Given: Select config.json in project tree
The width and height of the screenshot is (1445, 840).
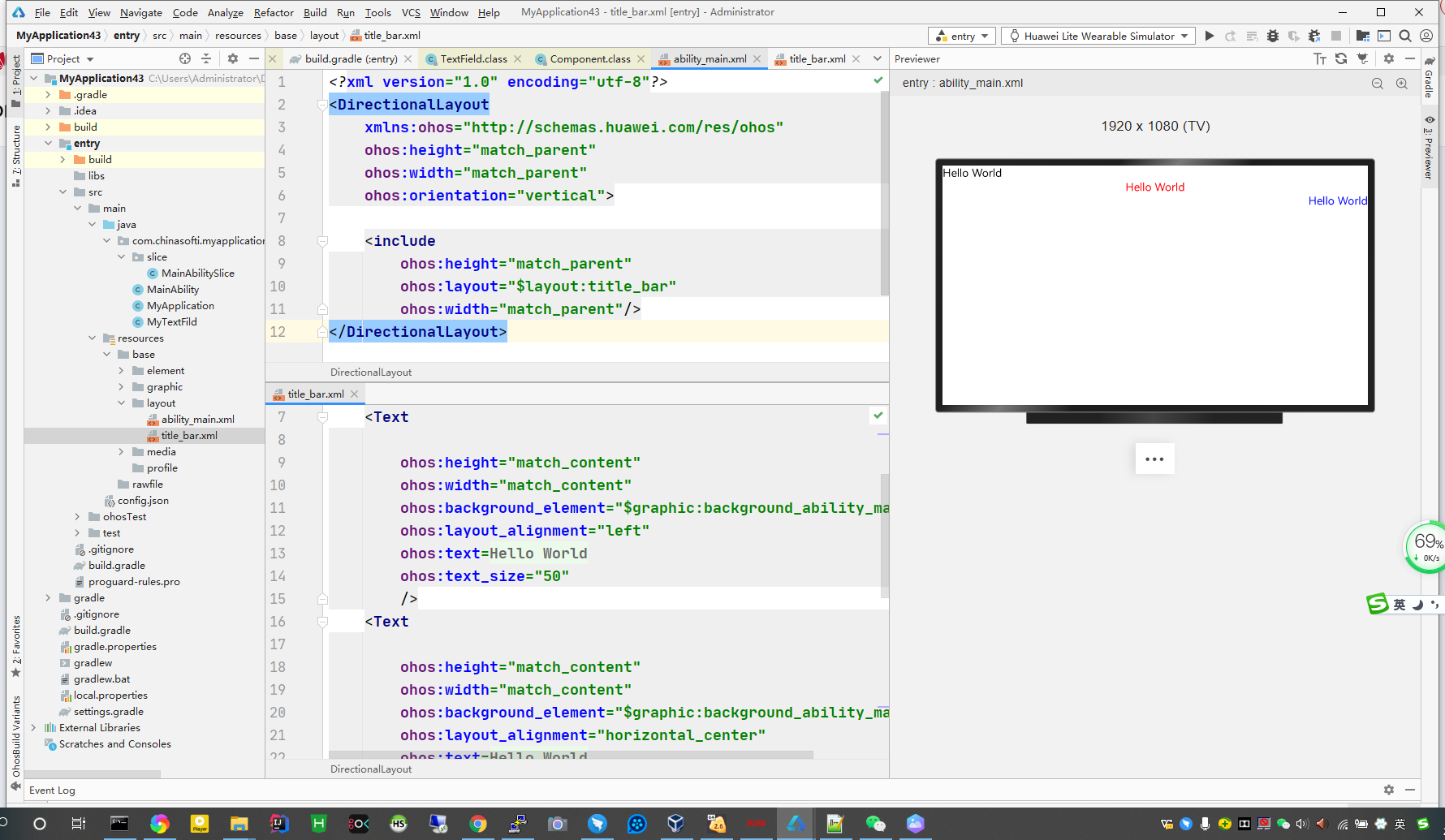Looking at the screenshot, I should pos(143,500).
